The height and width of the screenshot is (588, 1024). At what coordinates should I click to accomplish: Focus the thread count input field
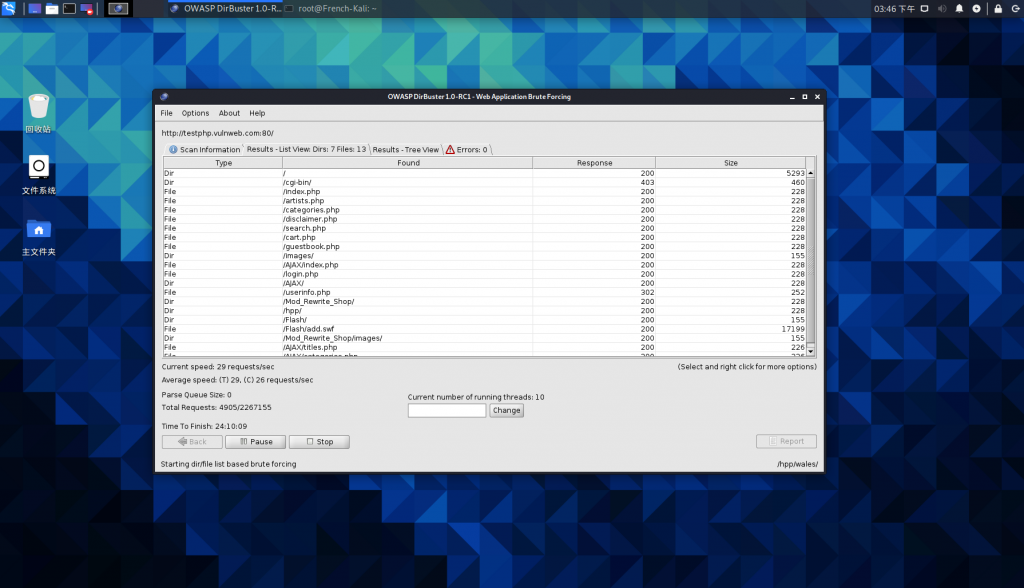[x=447, y=410]
